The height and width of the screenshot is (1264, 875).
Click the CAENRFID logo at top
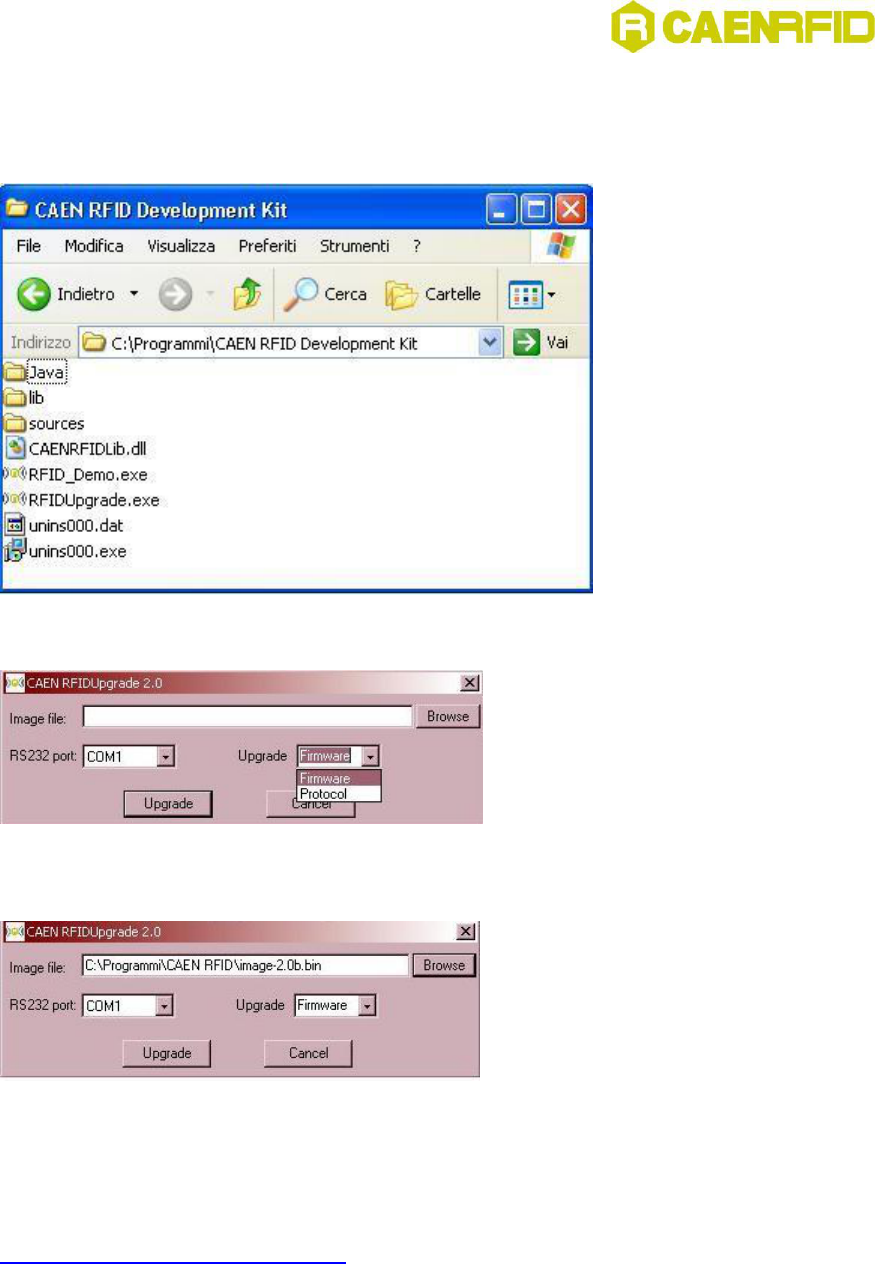(742, 27)
